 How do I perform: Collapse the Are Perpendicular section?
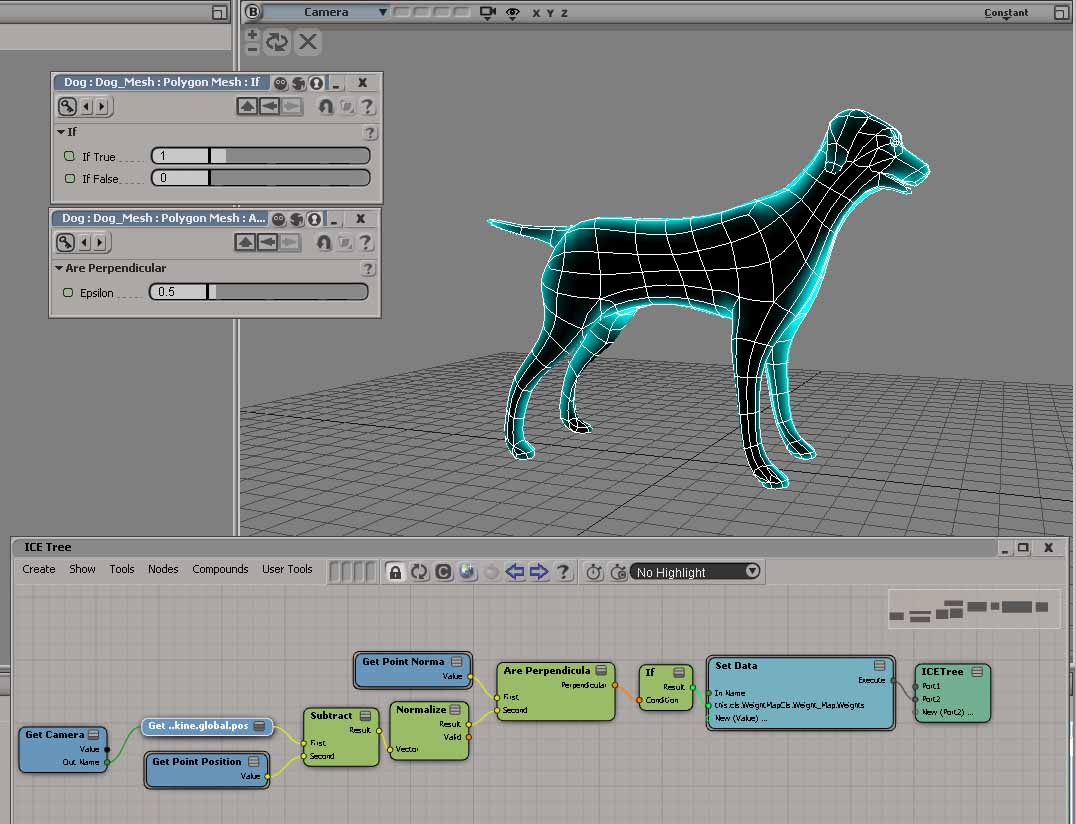coord(59,268)
